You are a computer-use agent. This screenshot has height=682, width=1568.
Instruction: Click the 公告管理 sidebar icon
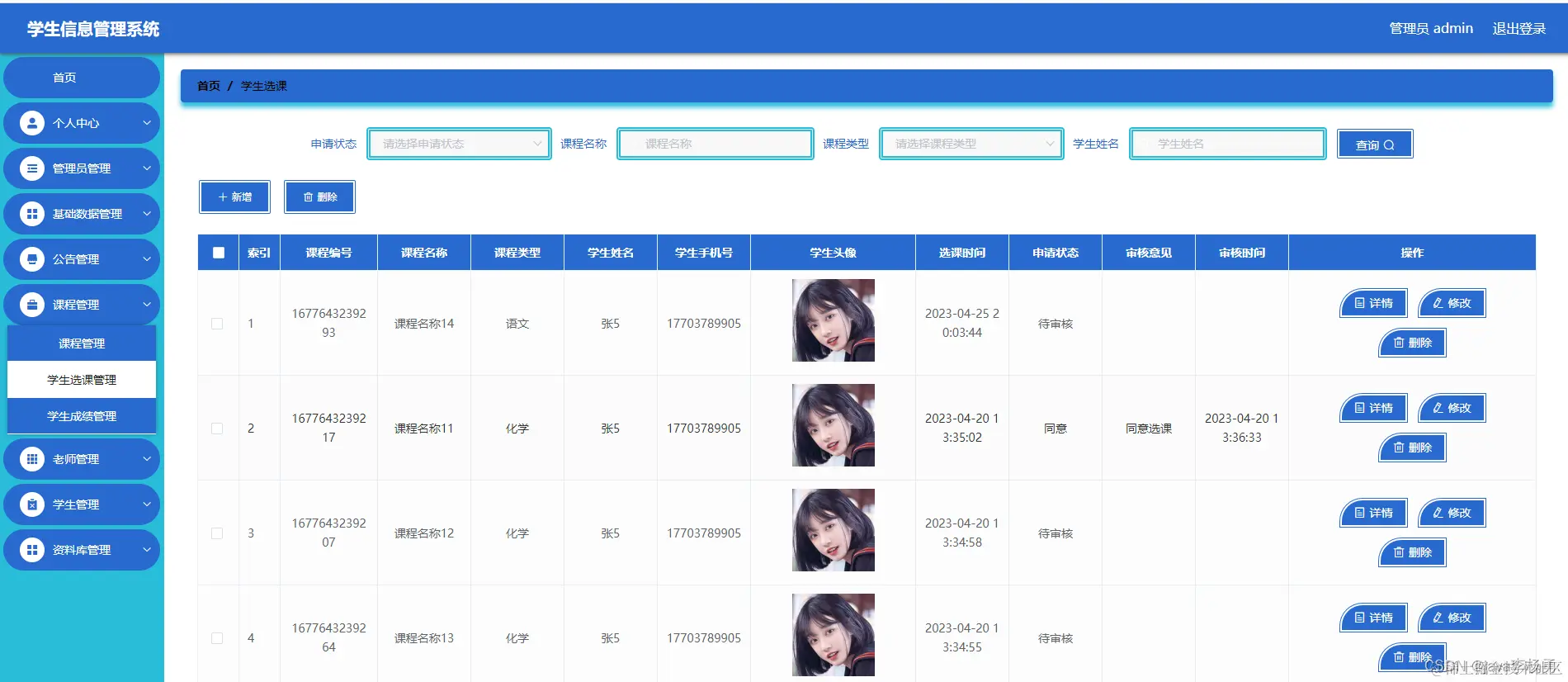pos(32,259)
